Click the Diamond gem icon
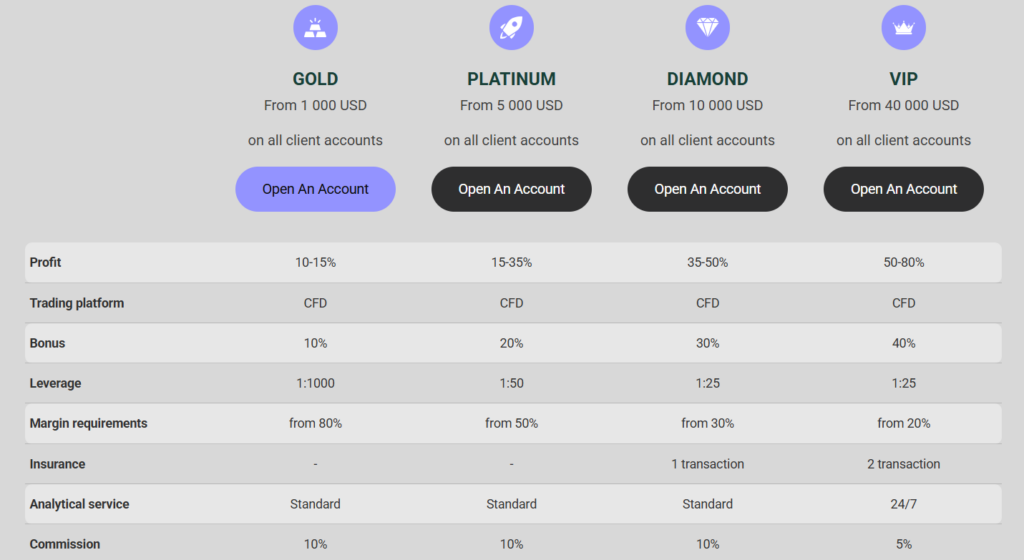 tap(707, 28)
